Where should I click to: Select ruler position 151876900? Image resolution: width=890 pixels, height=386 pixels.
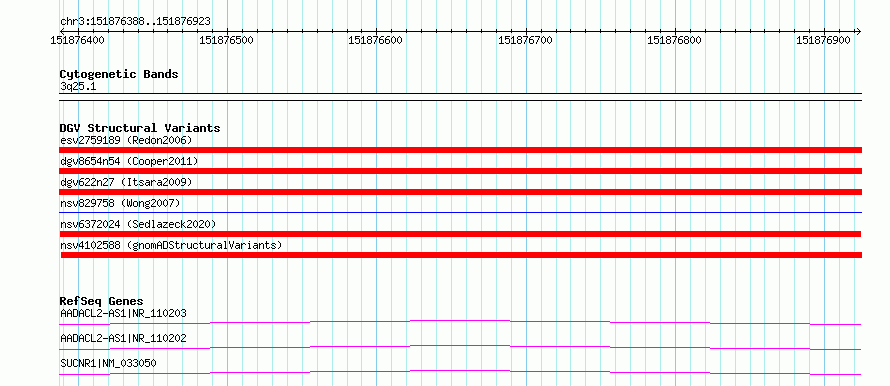pos(824,40)
